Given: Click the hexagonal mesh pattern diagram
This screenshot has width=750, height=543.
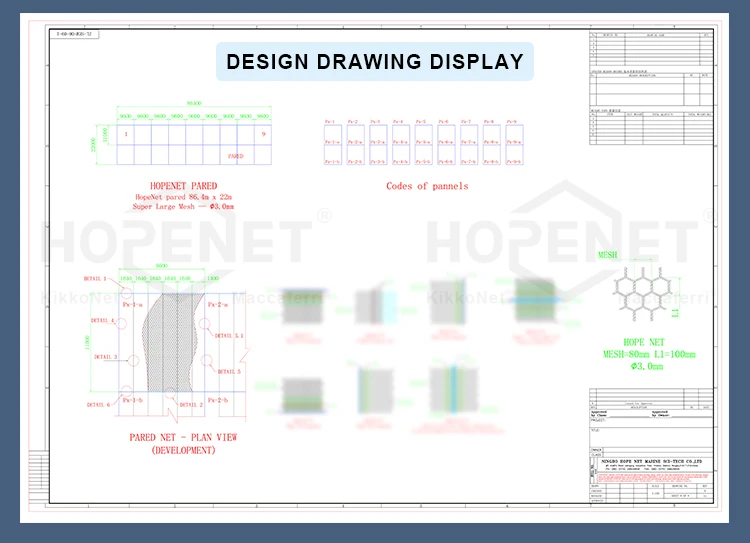Looking at the screenshot, I should click(645, 290).
